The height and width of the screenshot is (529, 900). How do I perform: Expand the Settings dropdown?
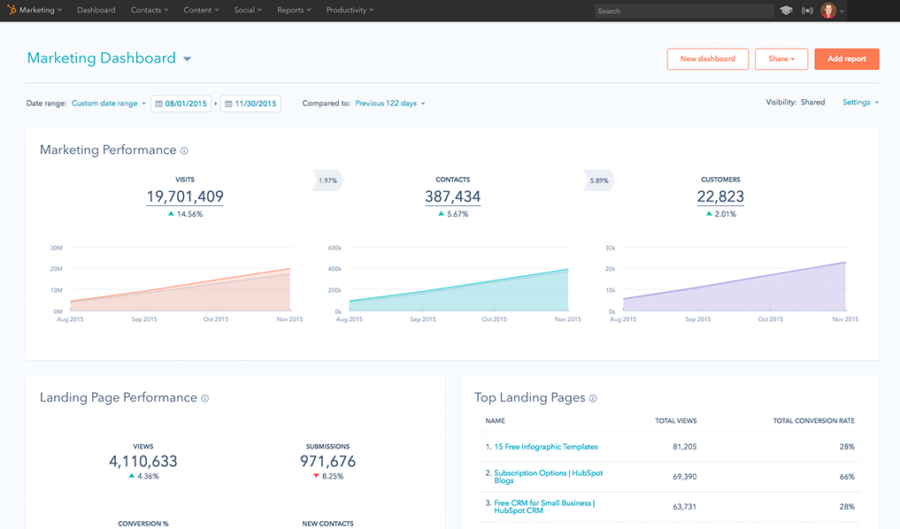[x=860, y=102]
